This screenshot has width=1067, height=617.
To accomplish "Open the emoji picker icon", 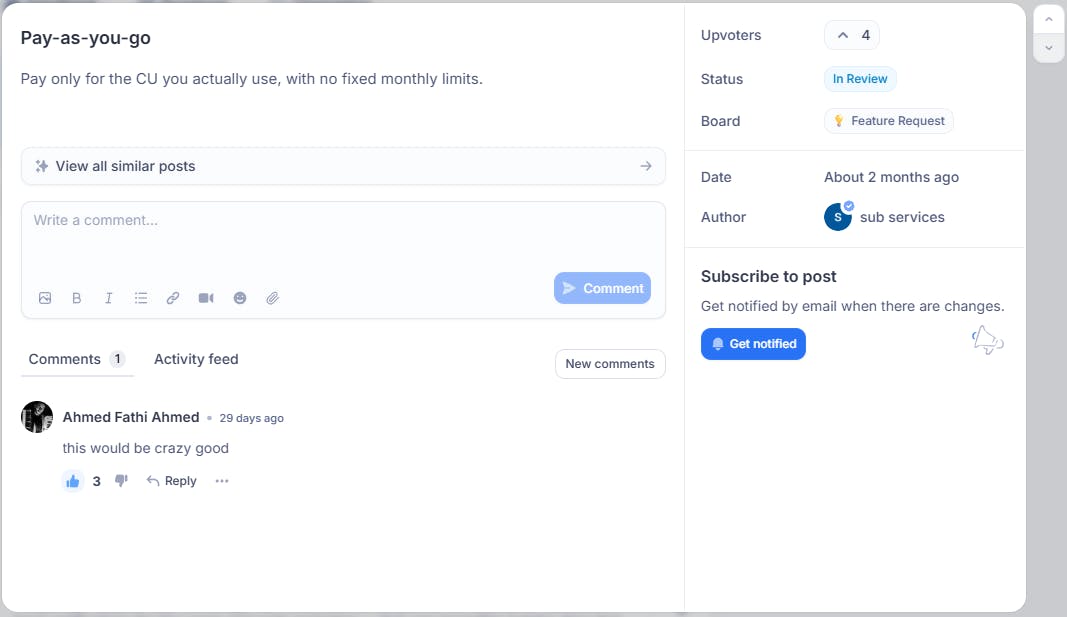I will point(240,297).
